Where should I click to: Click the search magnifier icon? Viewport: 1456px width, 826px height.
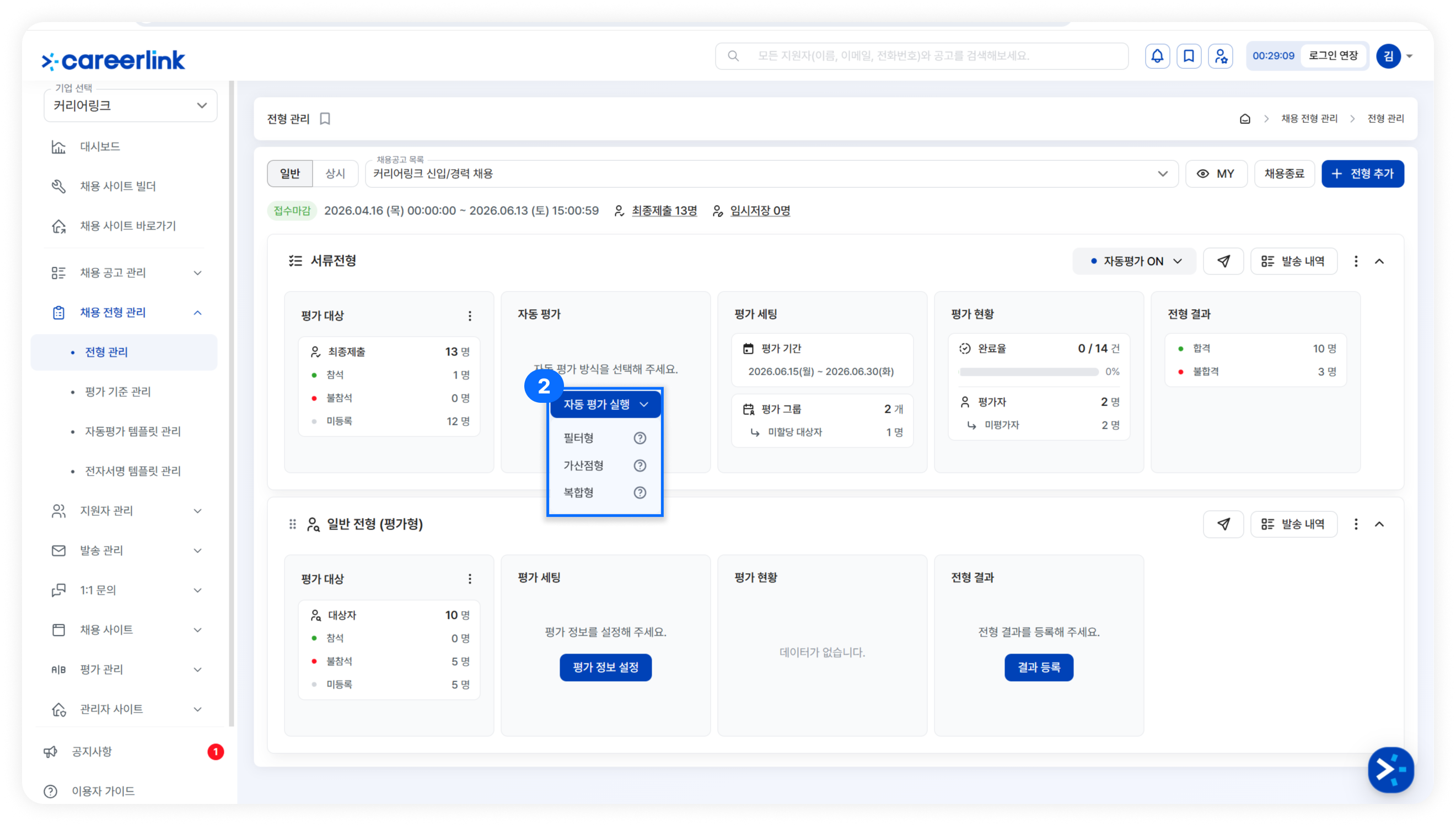pos(733,56)
